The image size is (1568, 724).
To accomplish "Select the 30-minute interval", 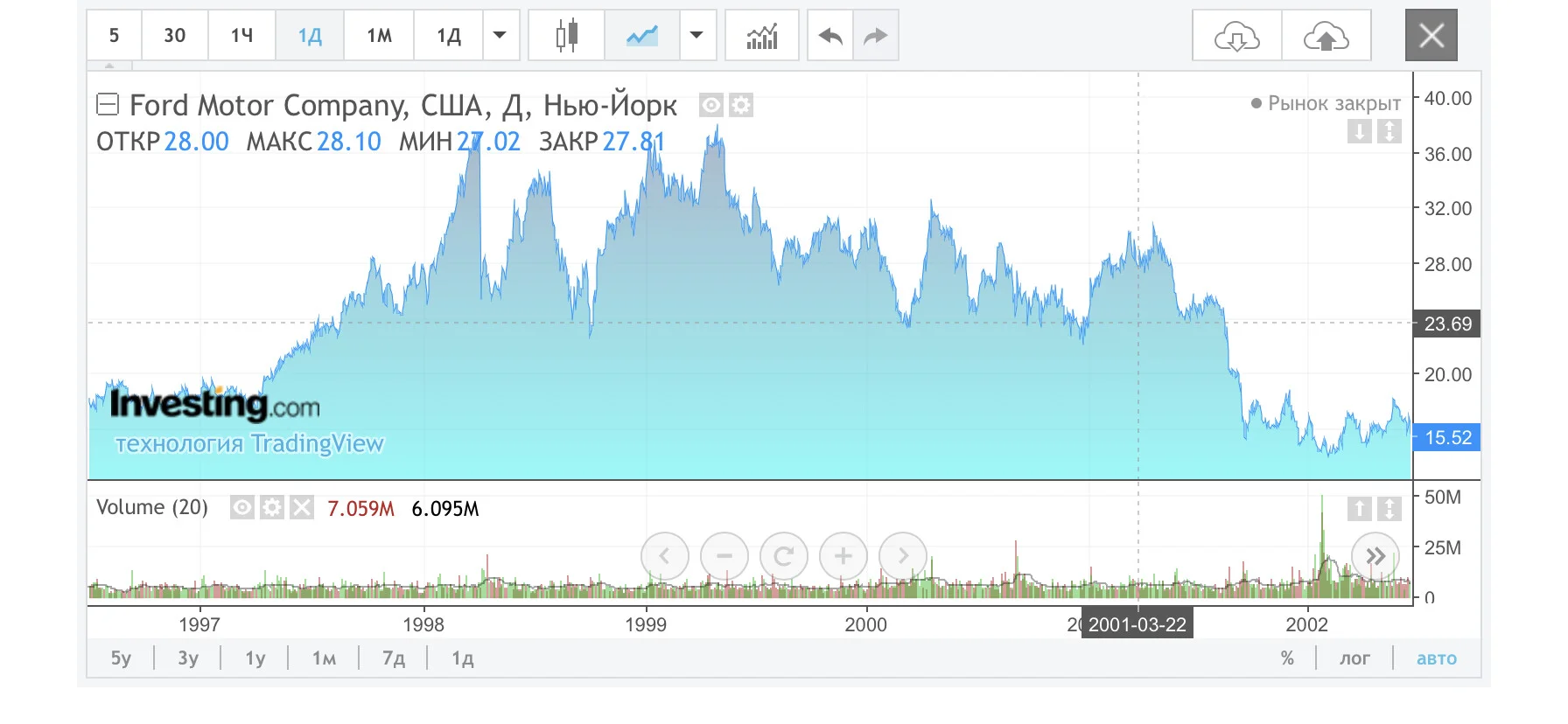I will (175, 36).
